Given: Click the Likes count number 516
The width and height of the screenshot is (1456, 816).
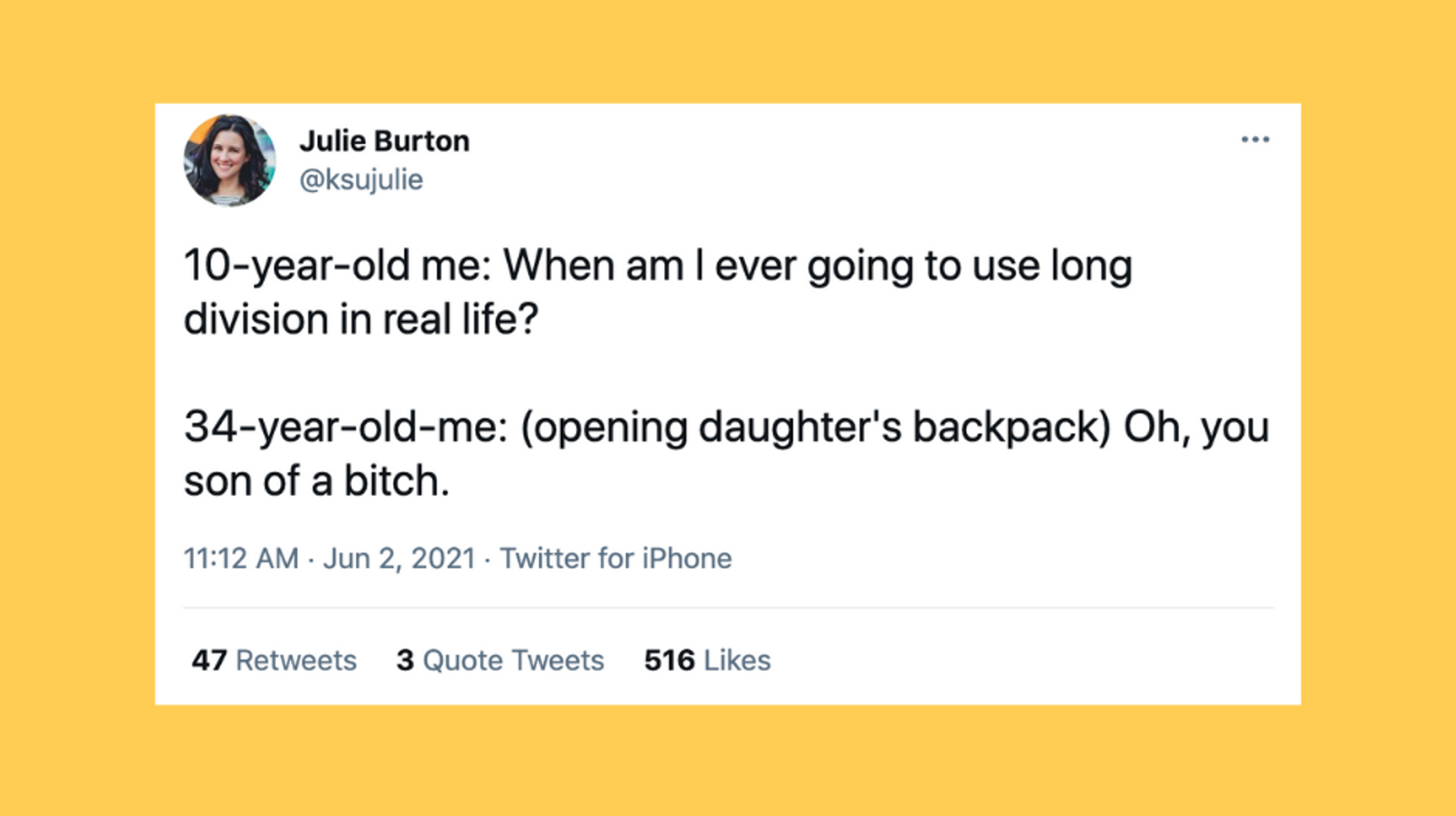Looking at the screenshot, I should tap(667, 660).
